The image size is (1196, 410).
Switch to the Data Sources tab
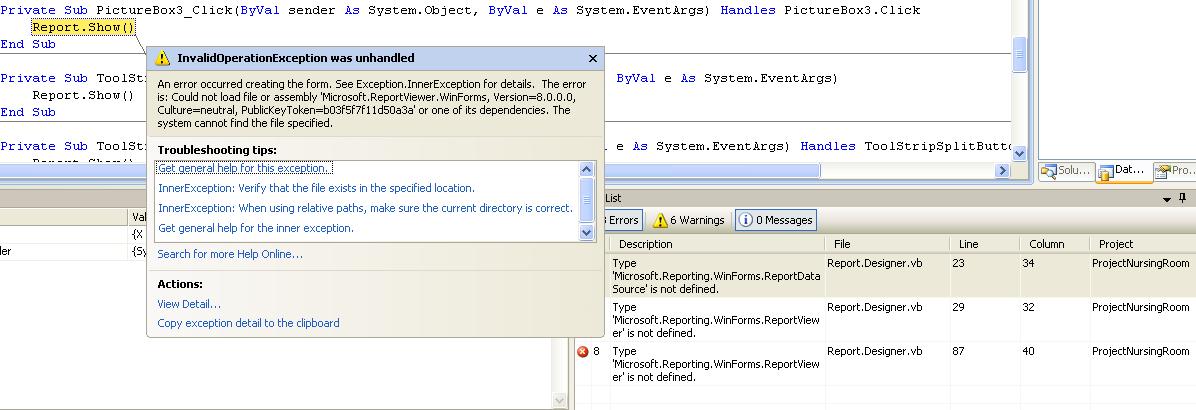coord(1122,171)
